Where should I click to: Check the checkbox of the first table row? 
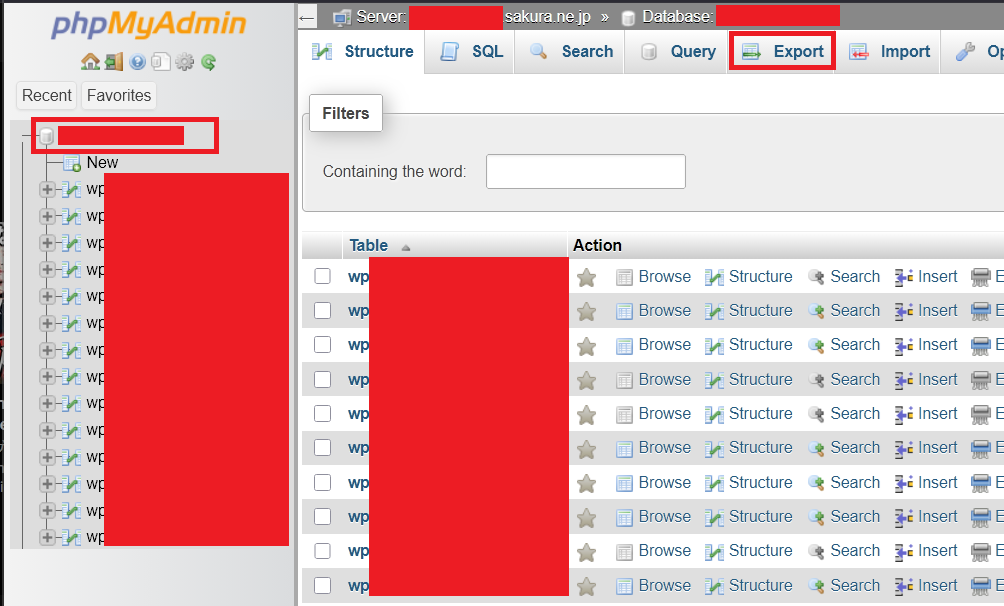pyautogui.click(x=322, y=277)
